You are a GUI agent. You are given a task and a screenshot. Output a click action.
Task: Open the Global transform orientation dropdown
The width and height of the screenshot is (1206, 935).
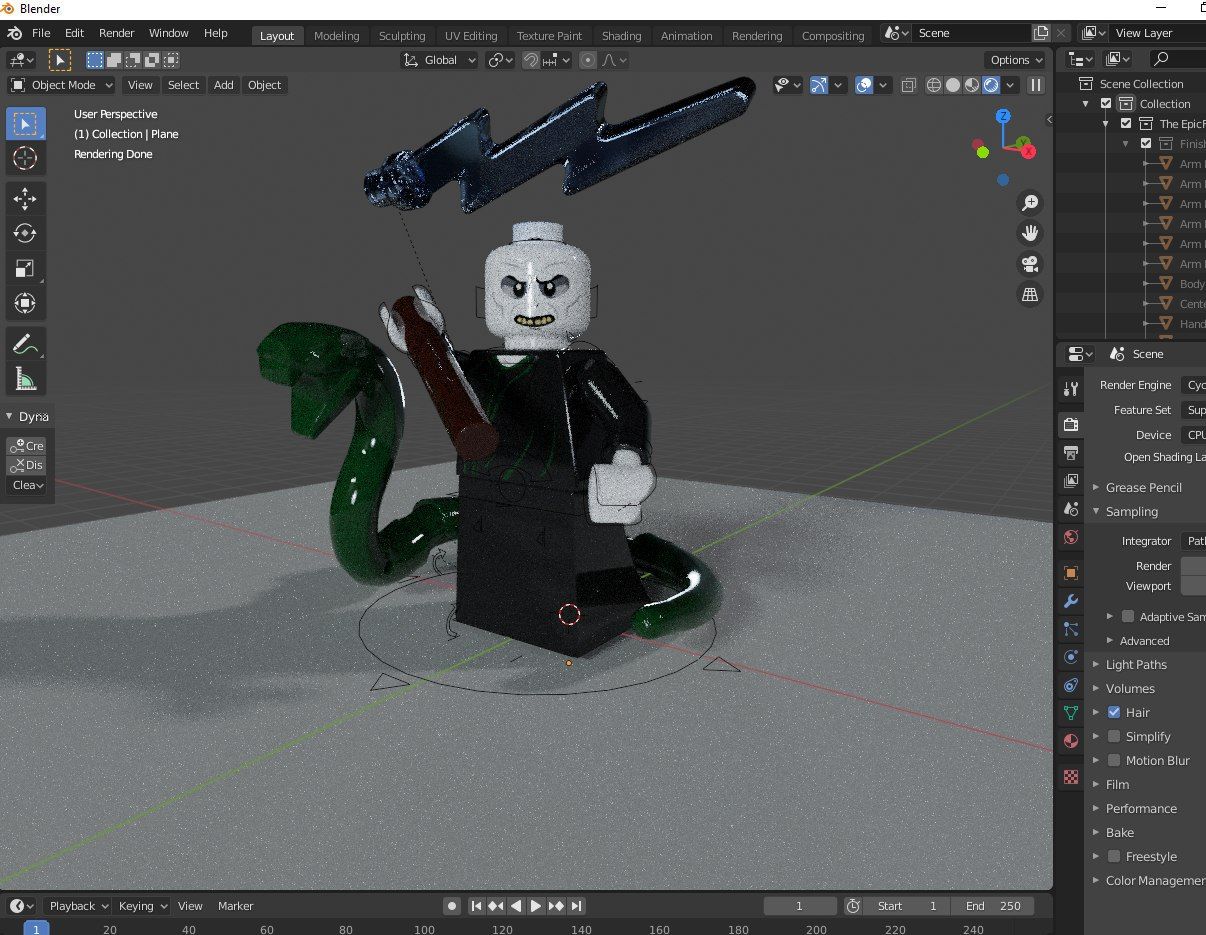tap(441, 60)
